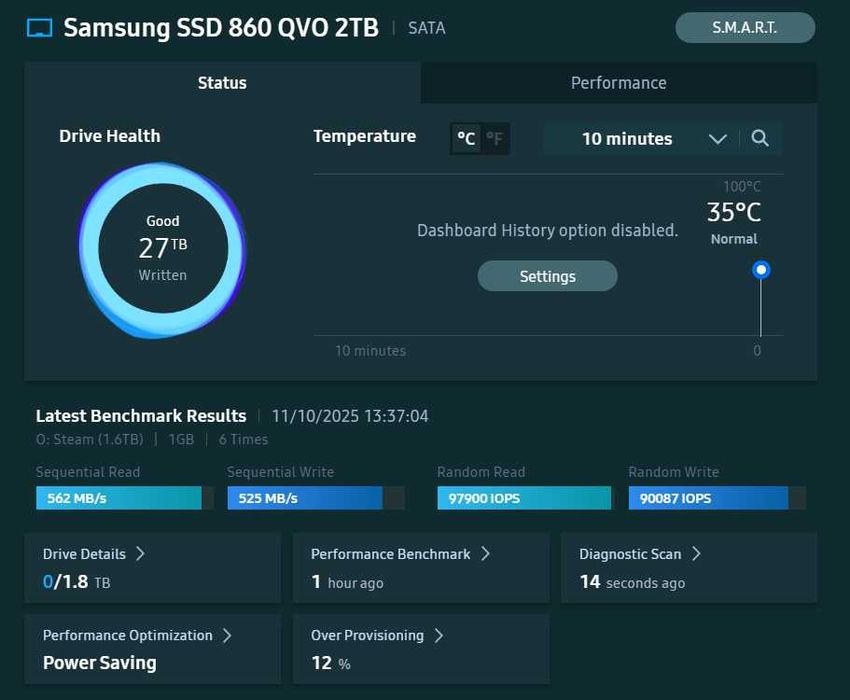Click the 'Latest Benchmark Results' heading
This screenshot has height=700, width=850.
point(141,416)
